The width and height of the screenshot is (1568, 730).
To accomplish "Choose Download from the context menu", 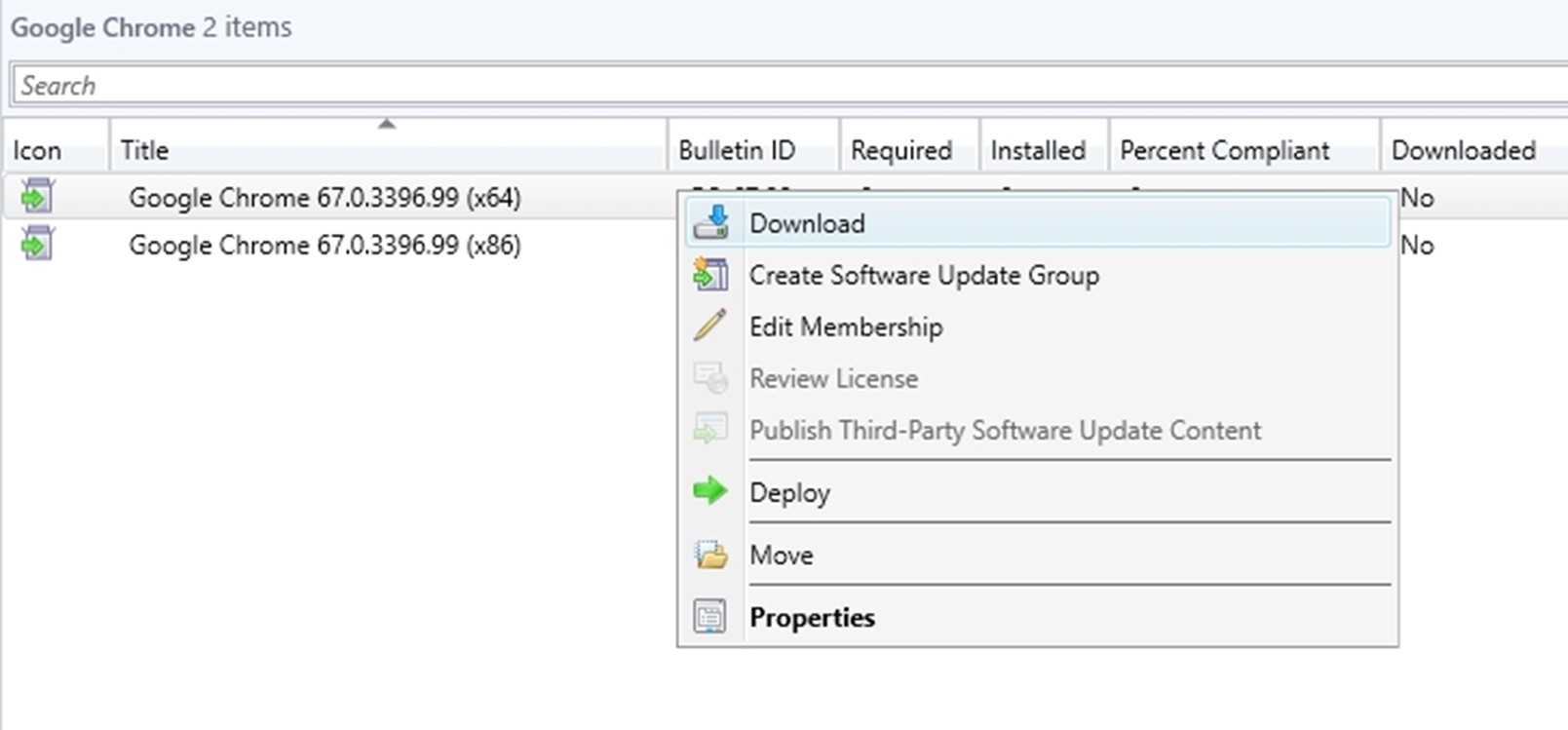I will [1038, 222].
